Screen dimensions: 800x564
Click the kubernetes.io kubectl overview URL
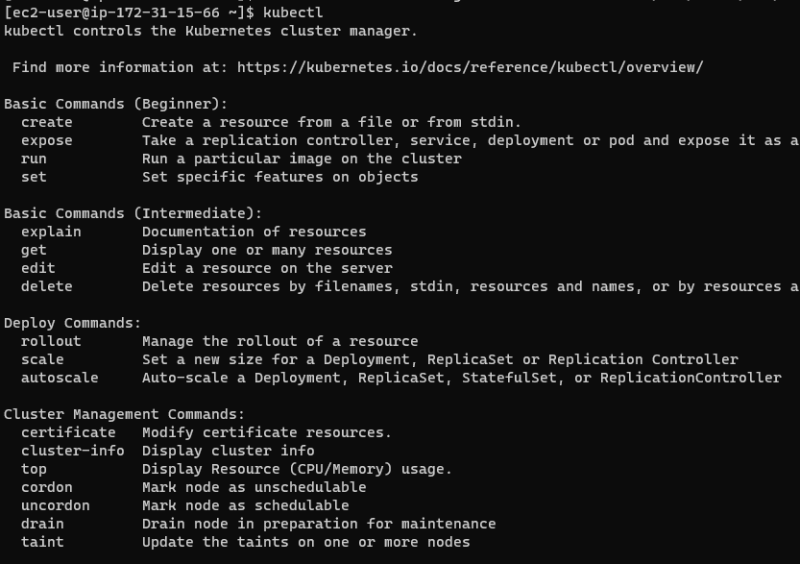pyautogui.click(x=472, y=67)
